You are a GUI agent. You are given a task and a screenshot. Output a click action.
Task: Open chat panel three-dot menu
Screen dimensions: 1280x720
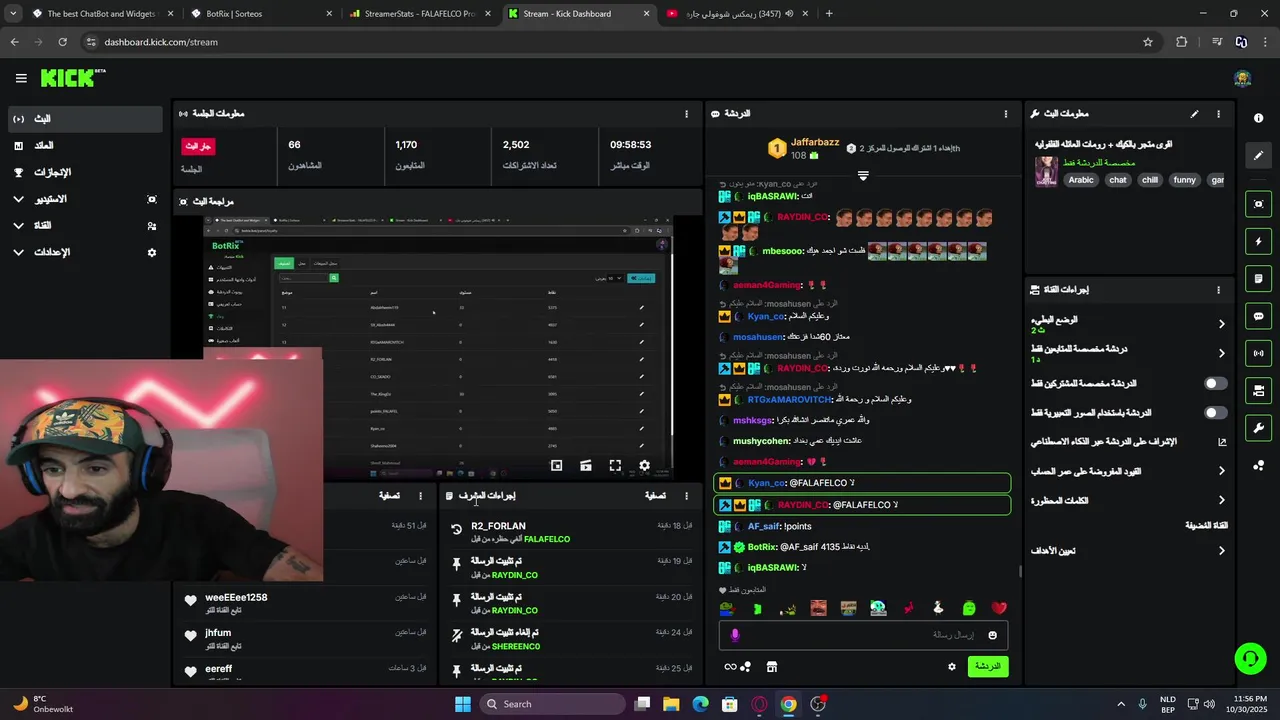tap(1005, 114)
